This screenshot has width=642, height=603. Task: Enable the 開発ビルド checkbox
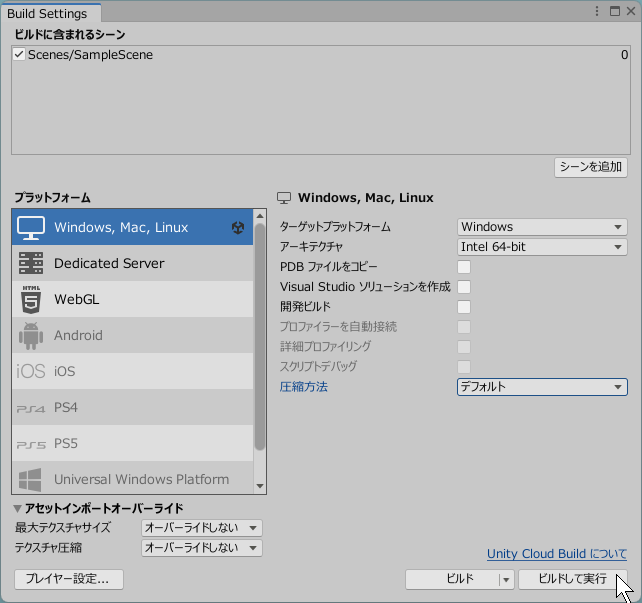[464, 307]
